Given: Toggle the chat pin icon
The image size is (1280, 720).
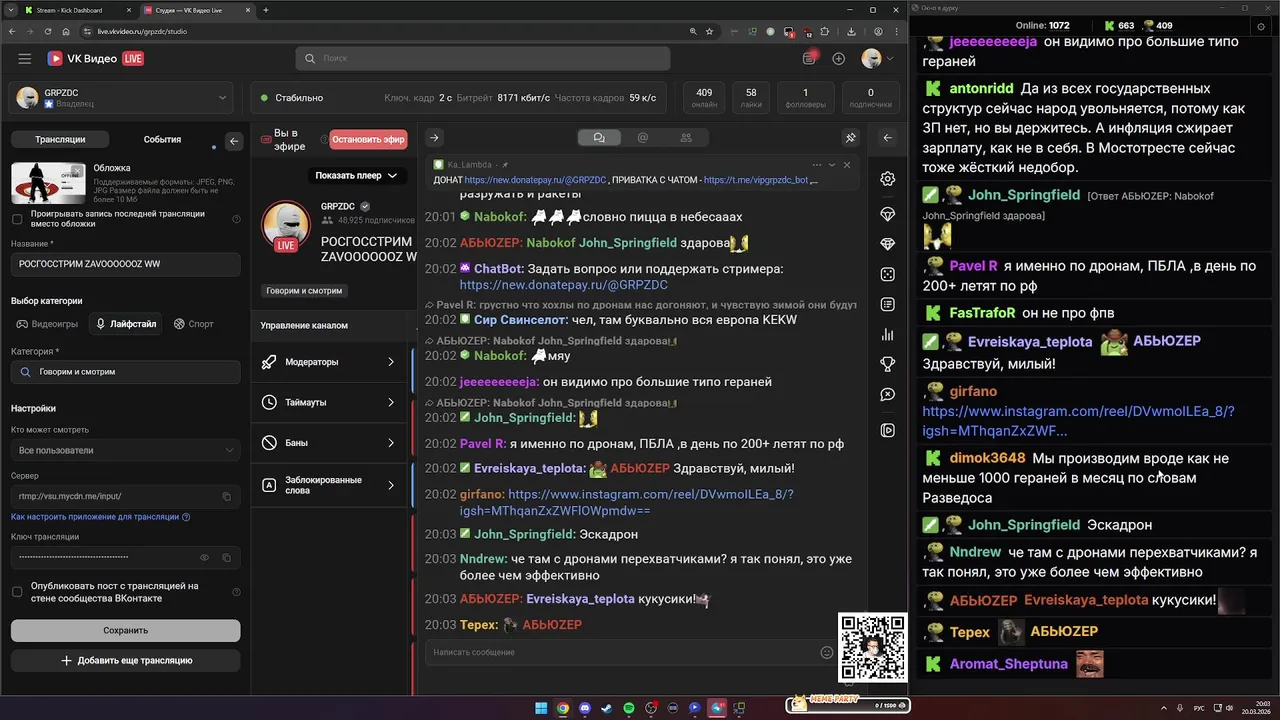Looking at the screenshot, I should (x=851, y=138).
